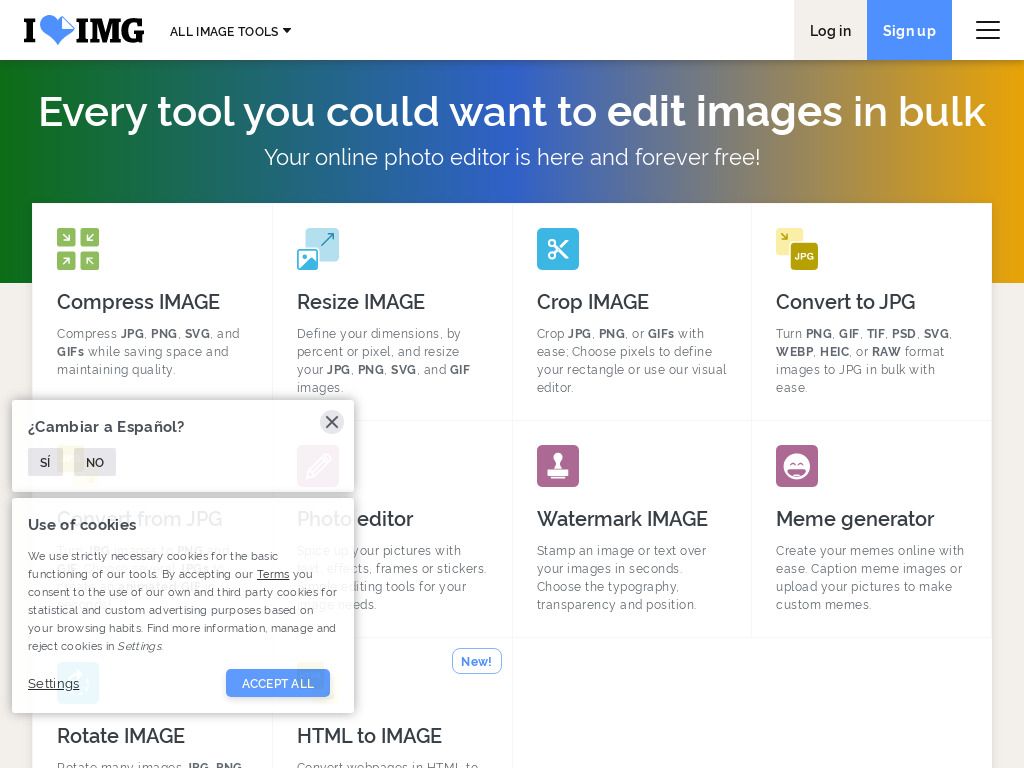Open the Crop IMAGE tool title
Viewport: 1024px width, 768px height.
tap(592, 302)
